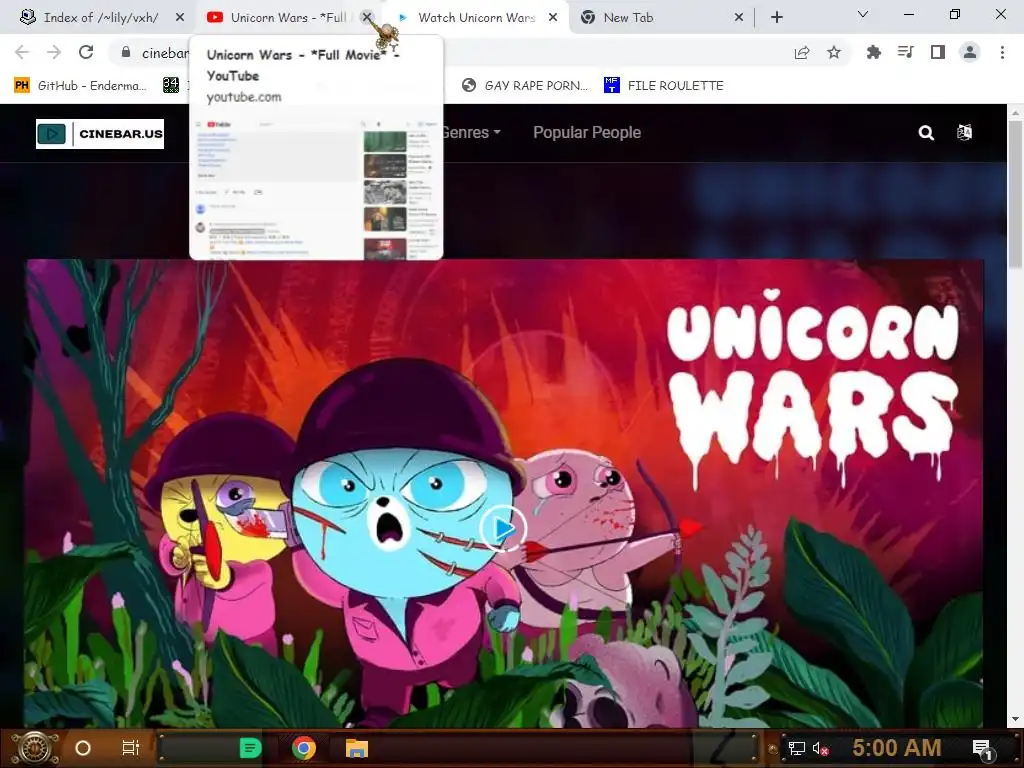Go back to previous page
Image resolution: width=1024 pixels, height=768 pixels.
[x=22, y=52]
